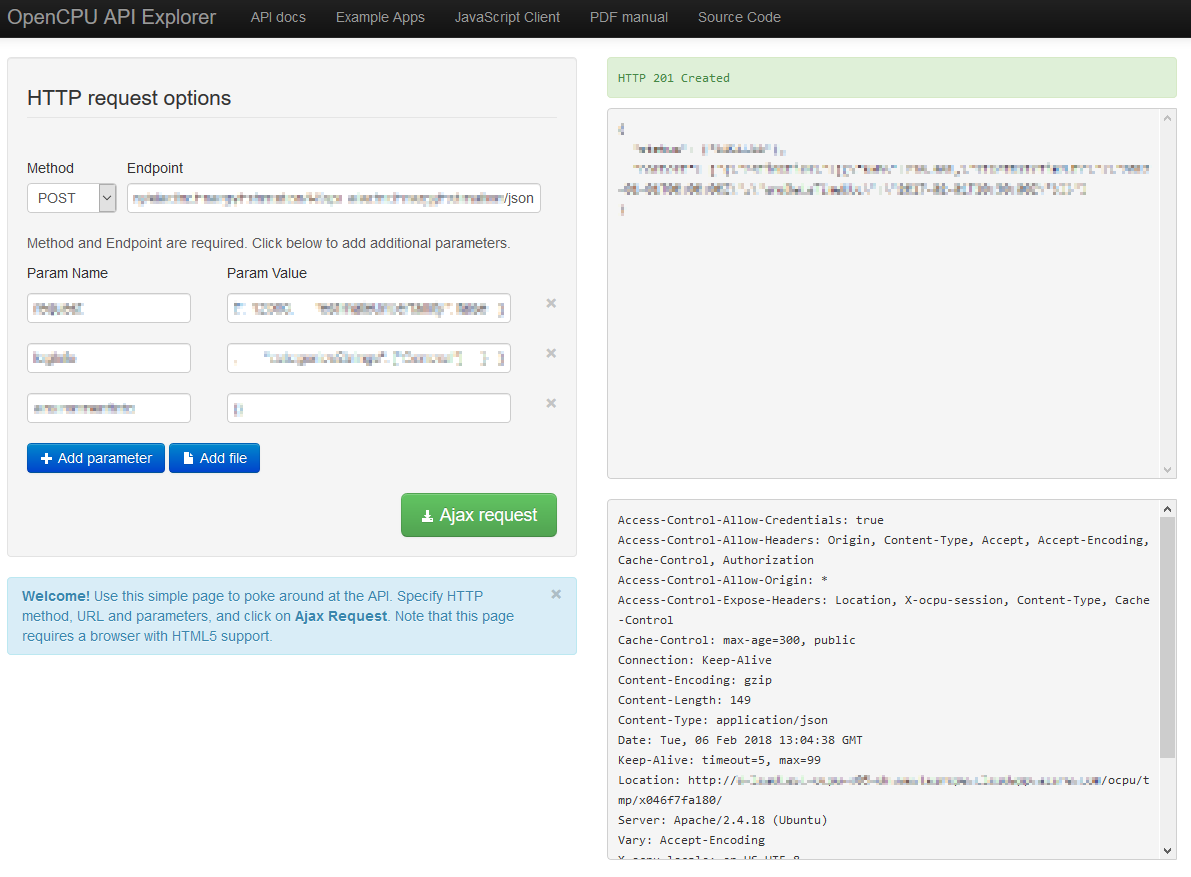This screenshot has height=877, width=1191.
Task: Open the Example Apps page
Action: (x=380, y=17)
